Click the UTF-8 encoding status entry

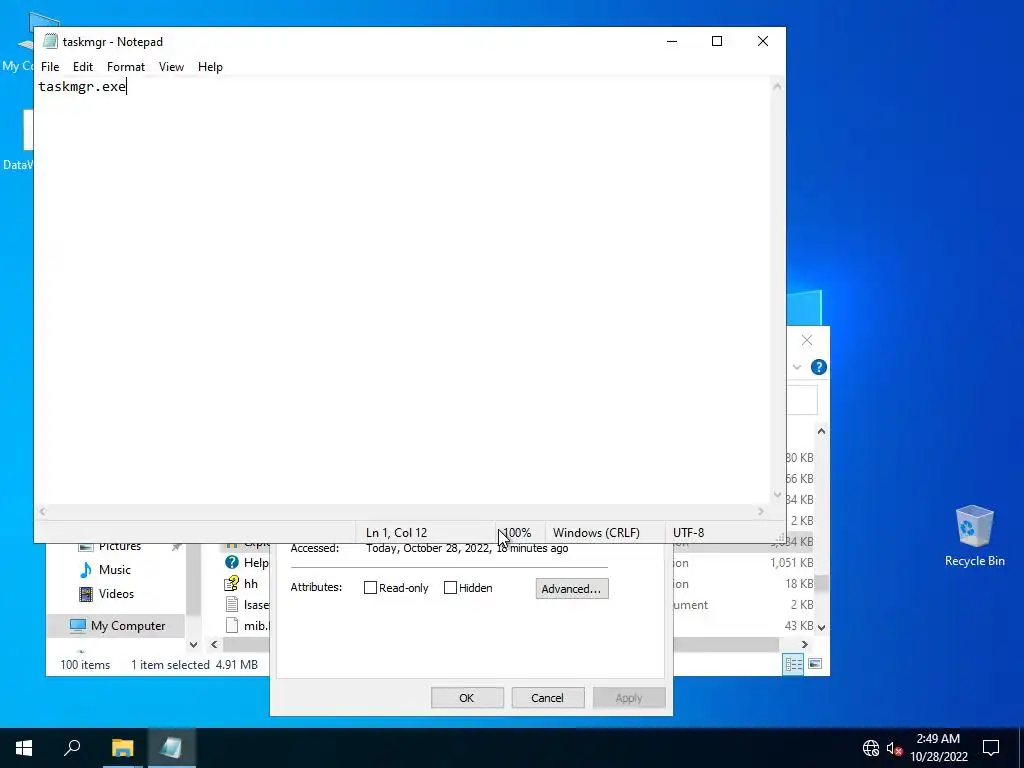[688, 533]
